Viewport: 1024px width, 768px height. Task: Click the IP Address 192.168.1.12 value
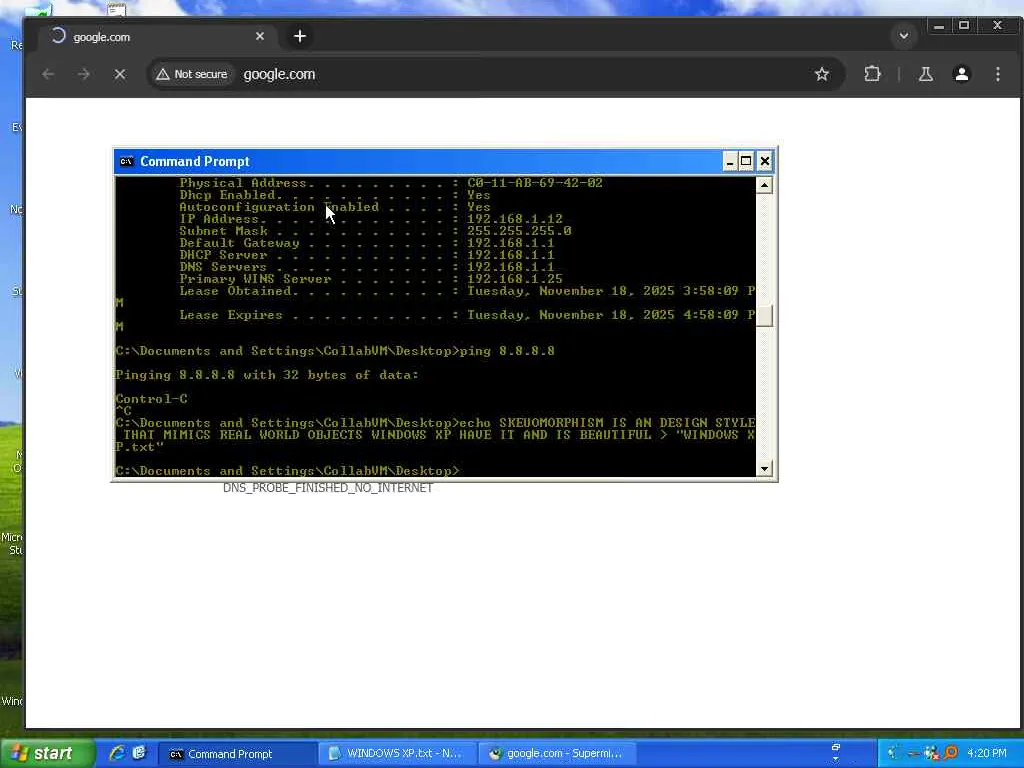pyautogui.click(x=515, y=219)
